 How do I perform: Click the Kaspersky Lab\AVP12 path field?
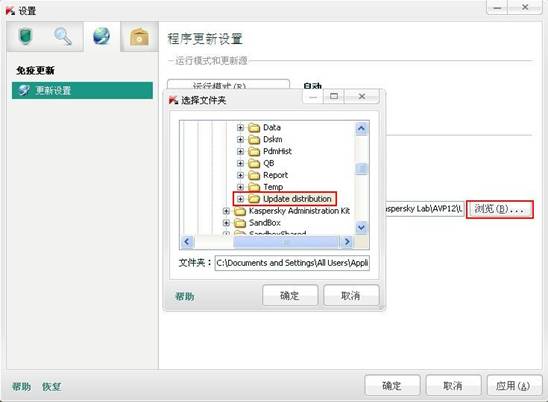425,209
